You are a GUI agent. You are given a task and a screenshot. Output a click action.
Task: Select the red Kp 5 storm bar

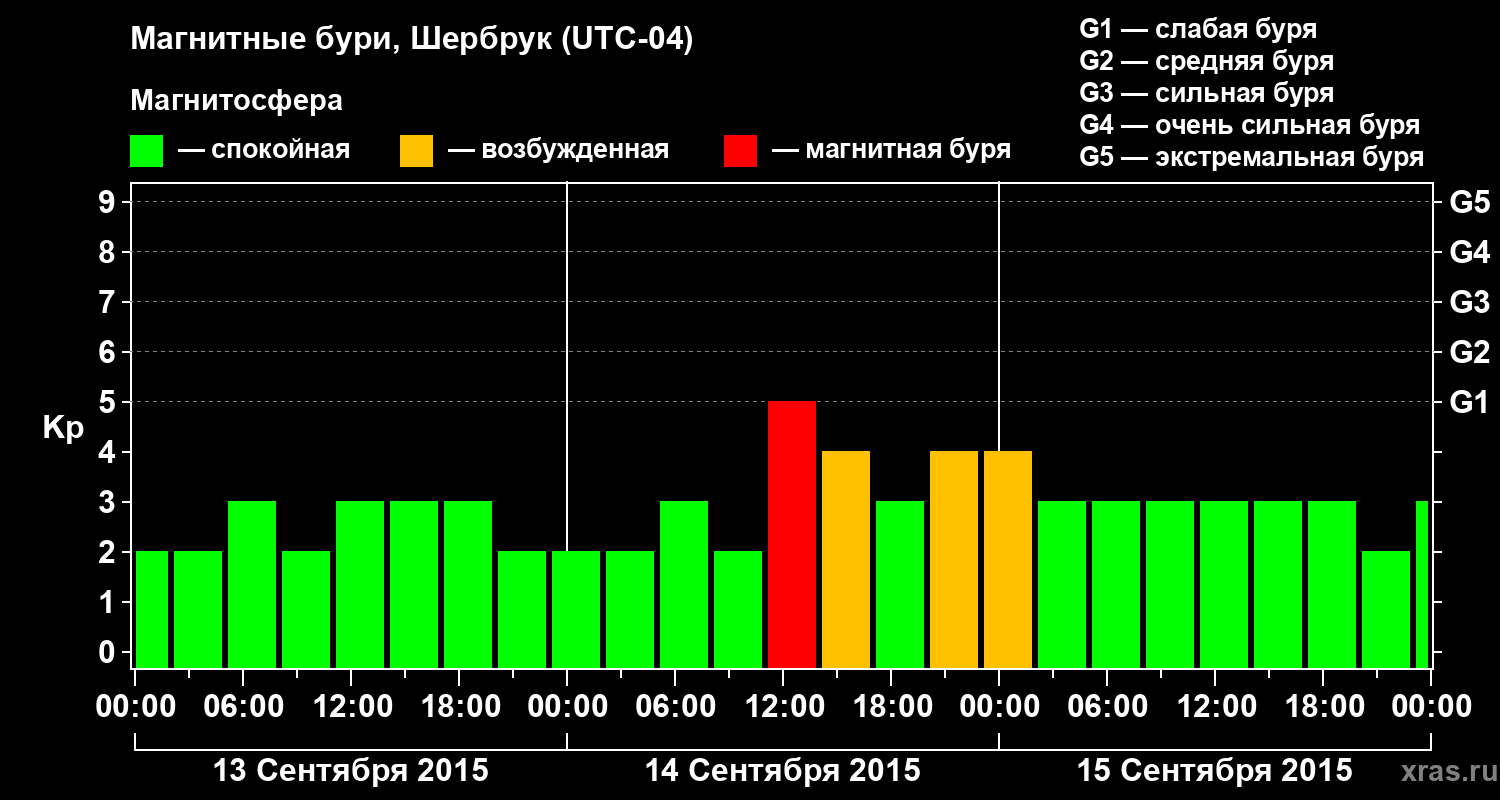792,535
